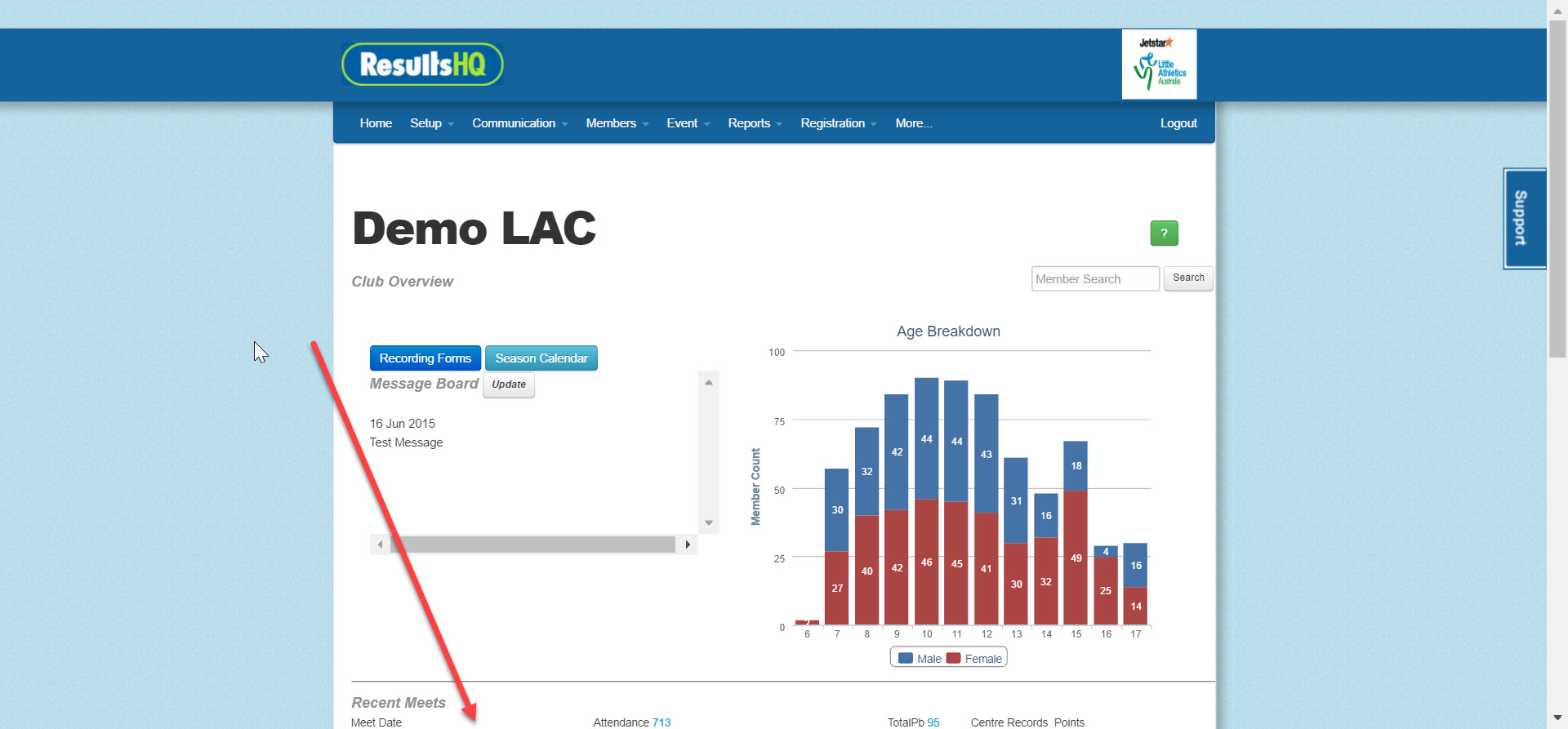
Task: Click the Test Message text
Action: point(406,442)
